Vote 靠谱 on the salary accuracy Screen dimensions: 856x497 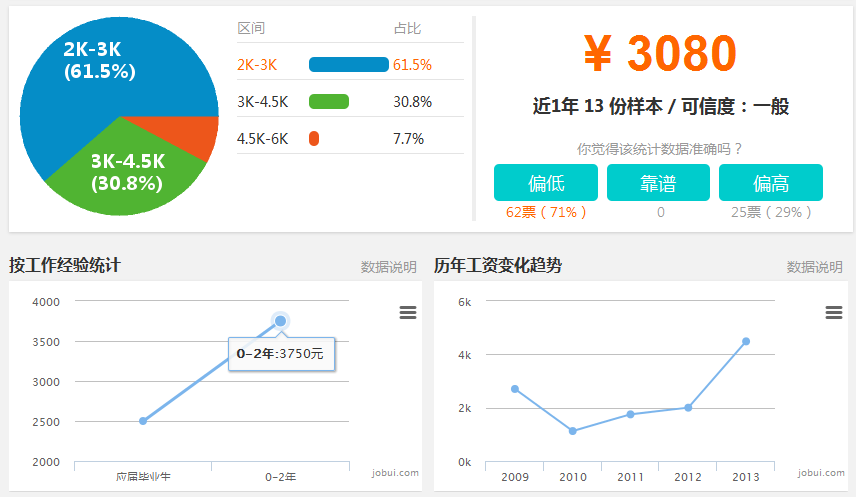pos(658,182)
